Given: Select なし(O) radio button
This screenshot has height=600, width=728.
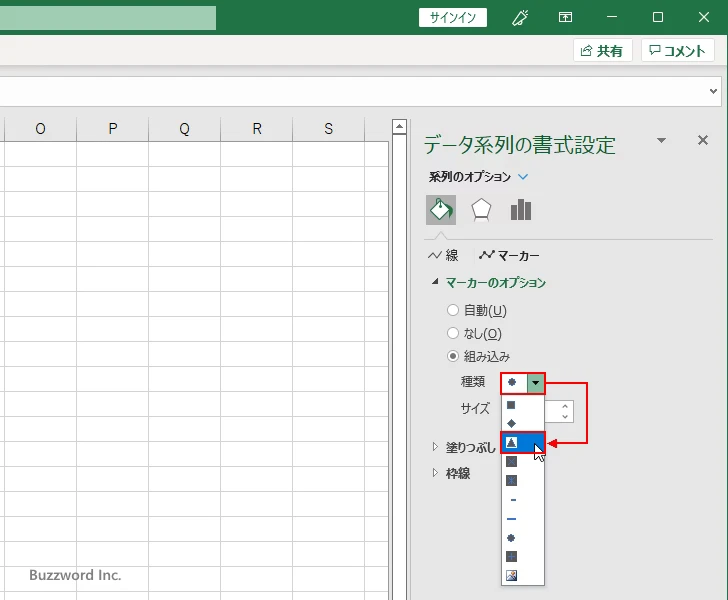Looking at the screenshot, I should 453,333.
